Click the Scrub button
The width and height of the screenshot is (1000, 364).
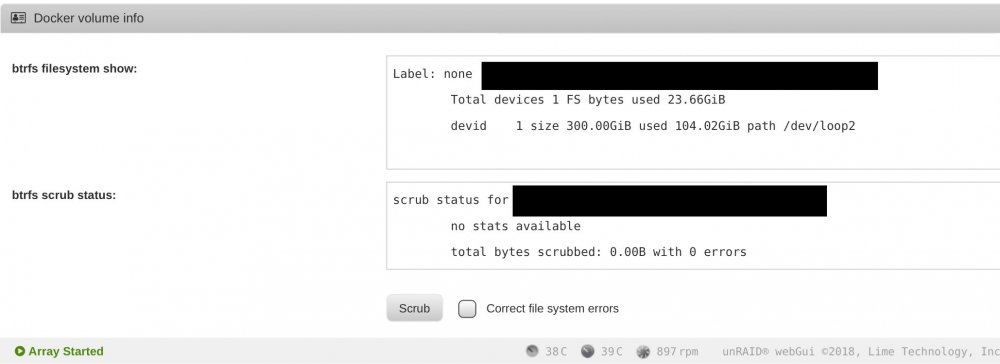[x=415, y=309]
